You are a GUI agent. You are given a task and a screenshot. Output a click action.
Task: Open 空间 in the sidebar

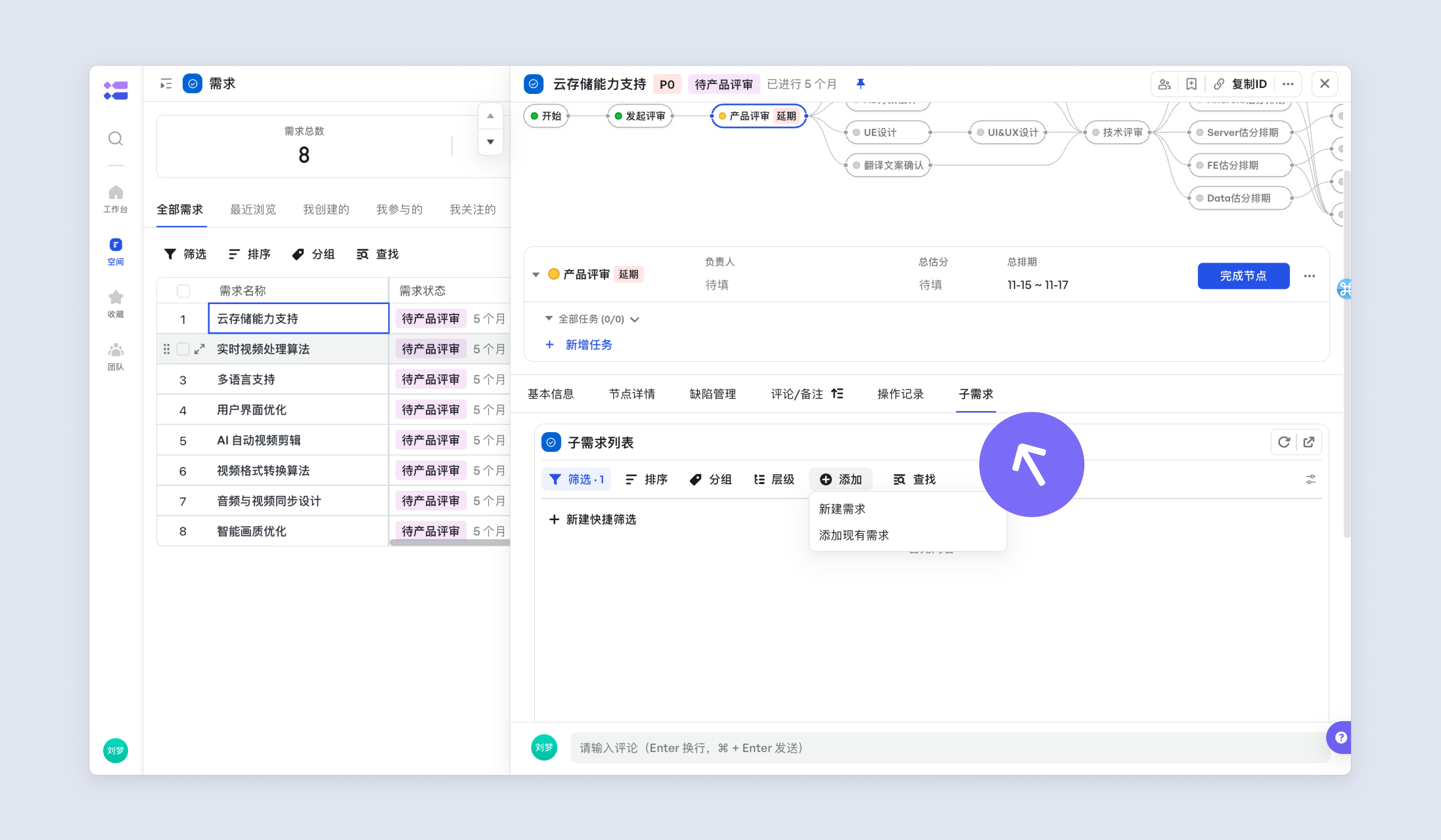click(116, 252)
